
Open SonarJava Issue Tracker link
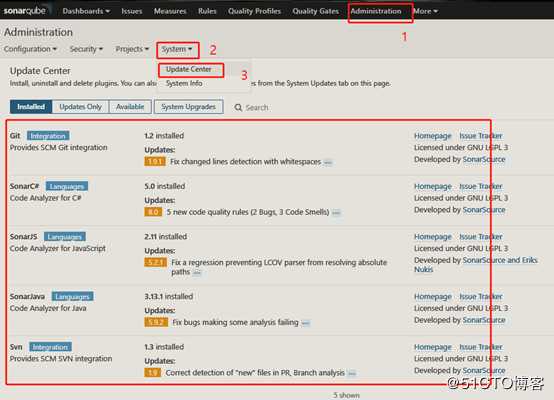(x=481, y=296)
